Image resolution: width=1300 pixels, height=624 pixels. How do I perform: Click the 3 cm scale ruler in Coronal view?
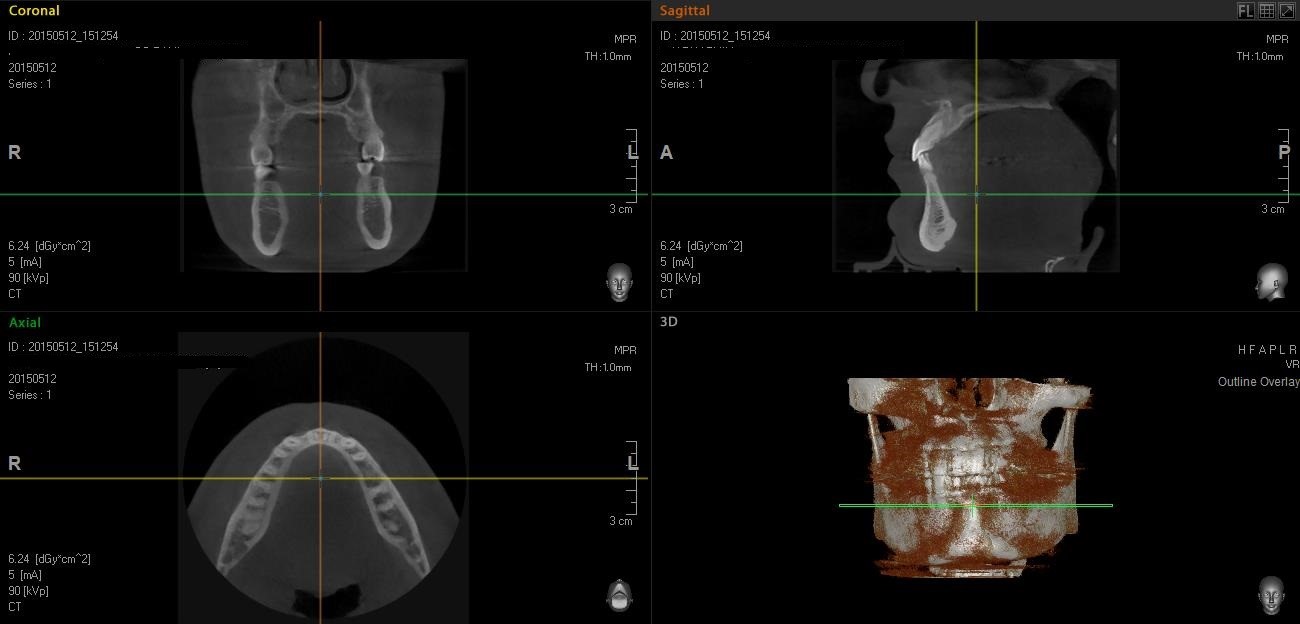(x=630, y=170)
